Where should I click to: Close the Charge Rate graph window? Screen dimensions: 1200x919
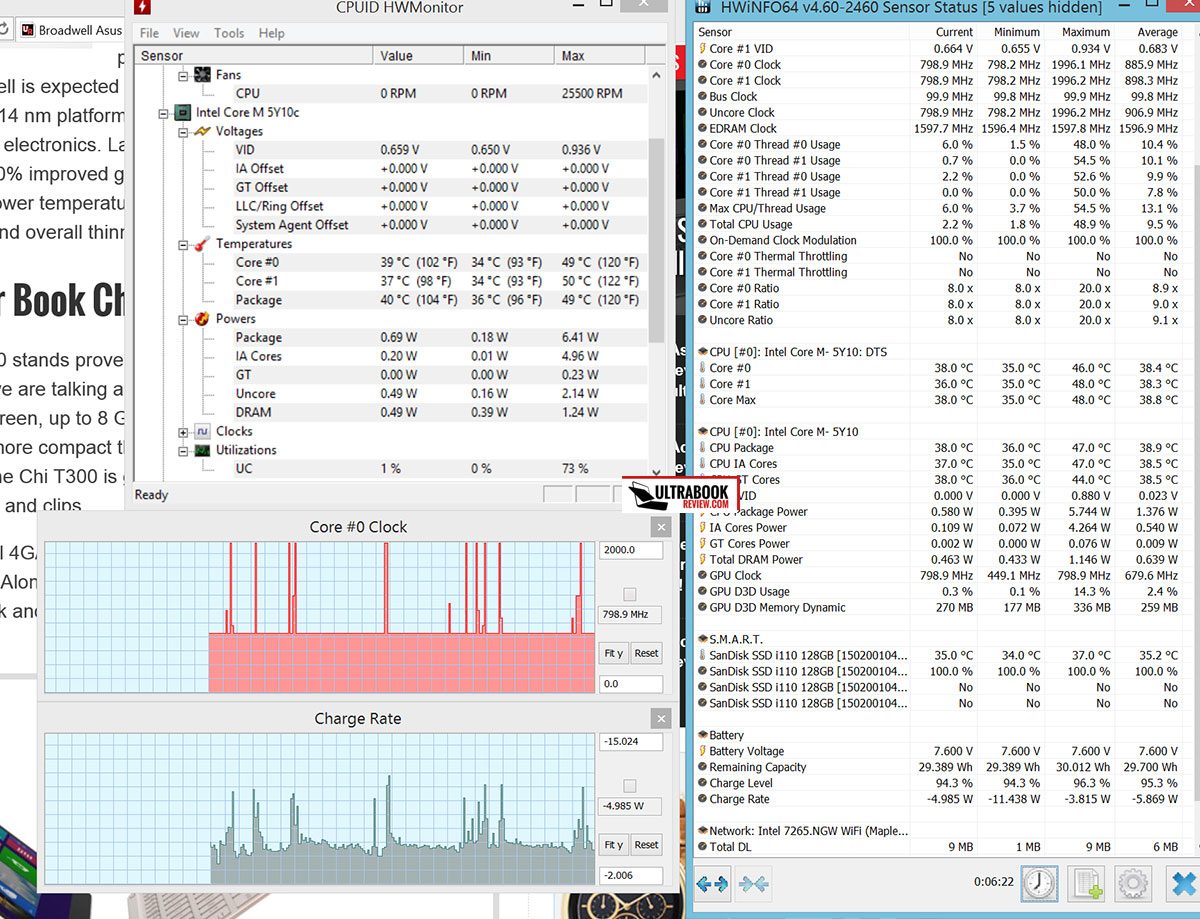tap(660, 719)
